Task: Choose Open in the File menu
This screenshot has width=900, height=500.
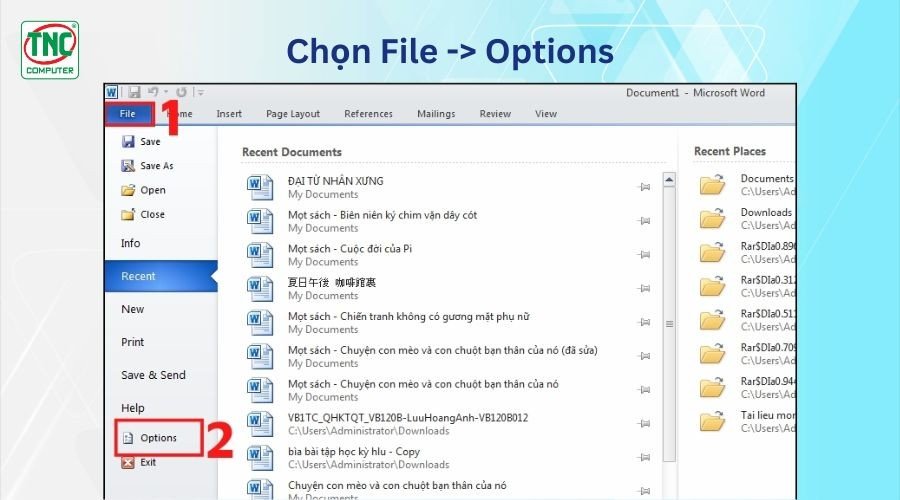Action: (x=143, y=190)
